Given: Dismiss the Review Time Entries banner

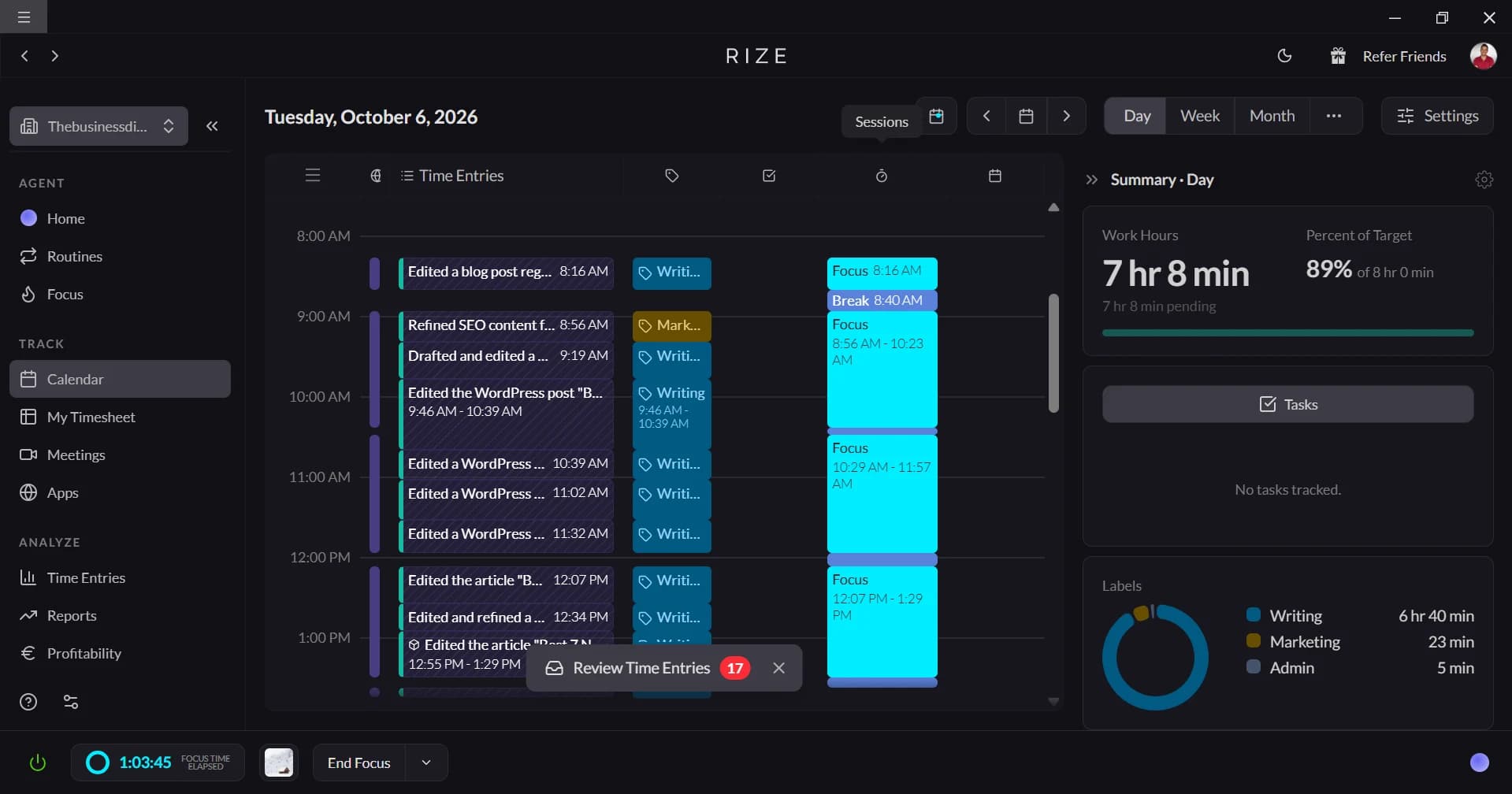Looking at the screenshot, I should (x=778, y=668).
